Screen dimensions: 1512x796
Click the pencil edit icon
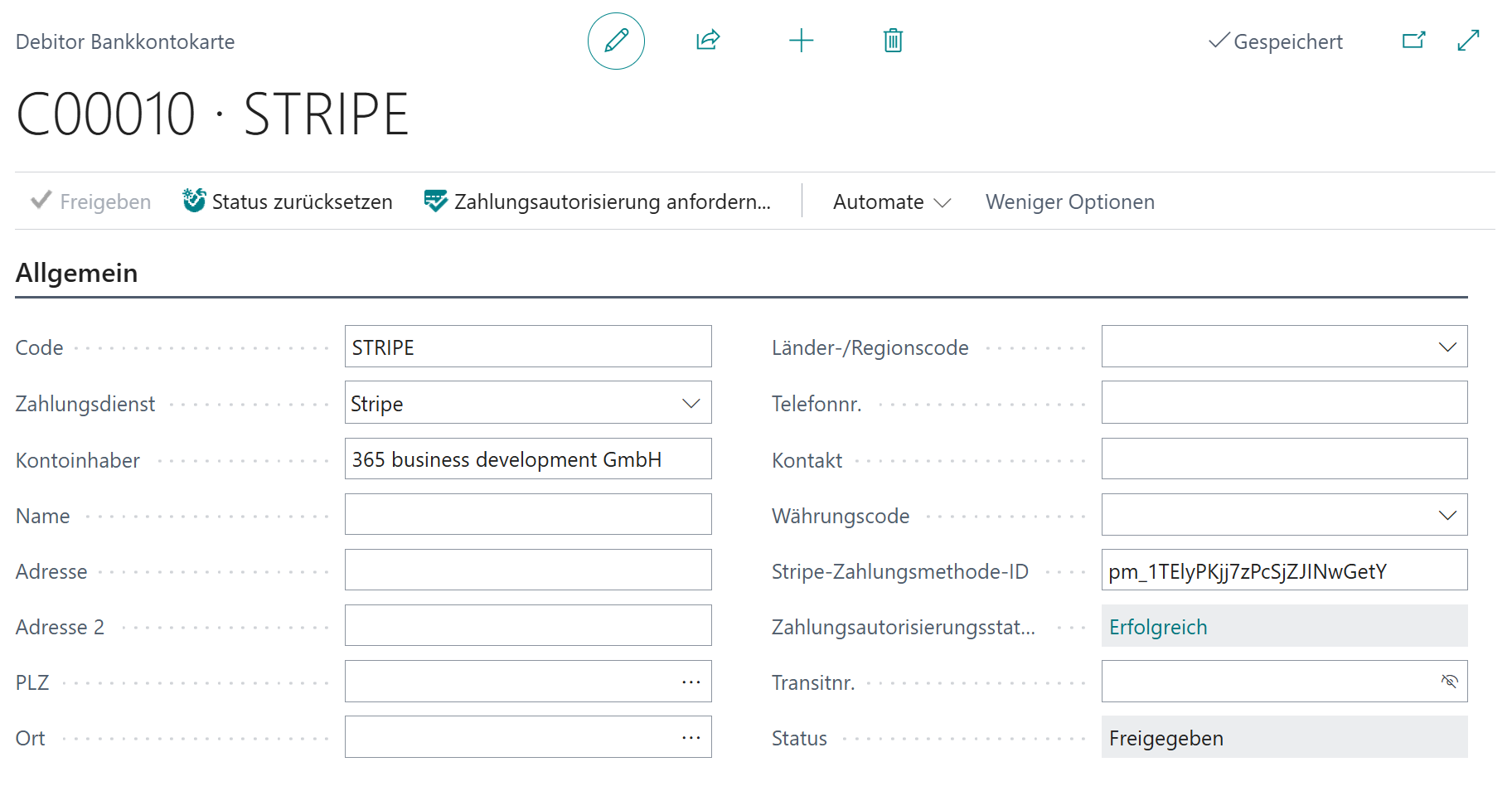click(x=616, y=41)
